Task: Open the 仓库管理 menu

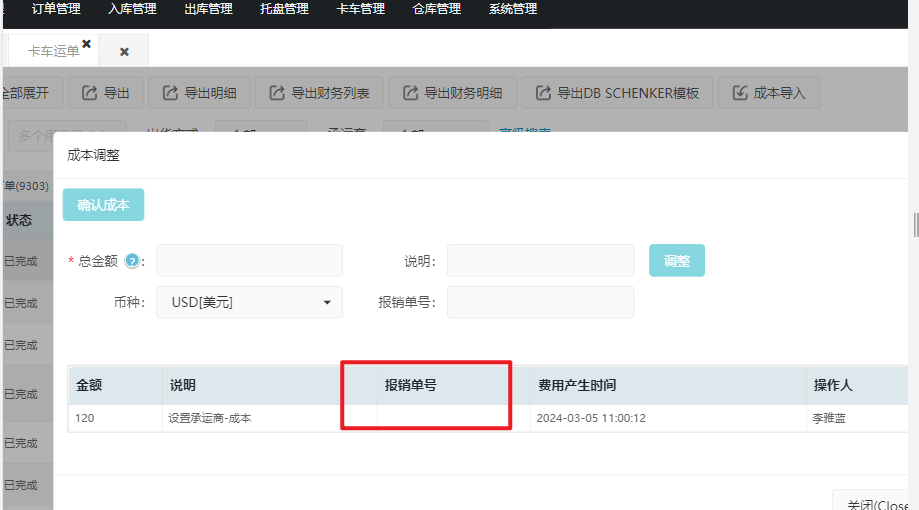Action: [437, 9]
